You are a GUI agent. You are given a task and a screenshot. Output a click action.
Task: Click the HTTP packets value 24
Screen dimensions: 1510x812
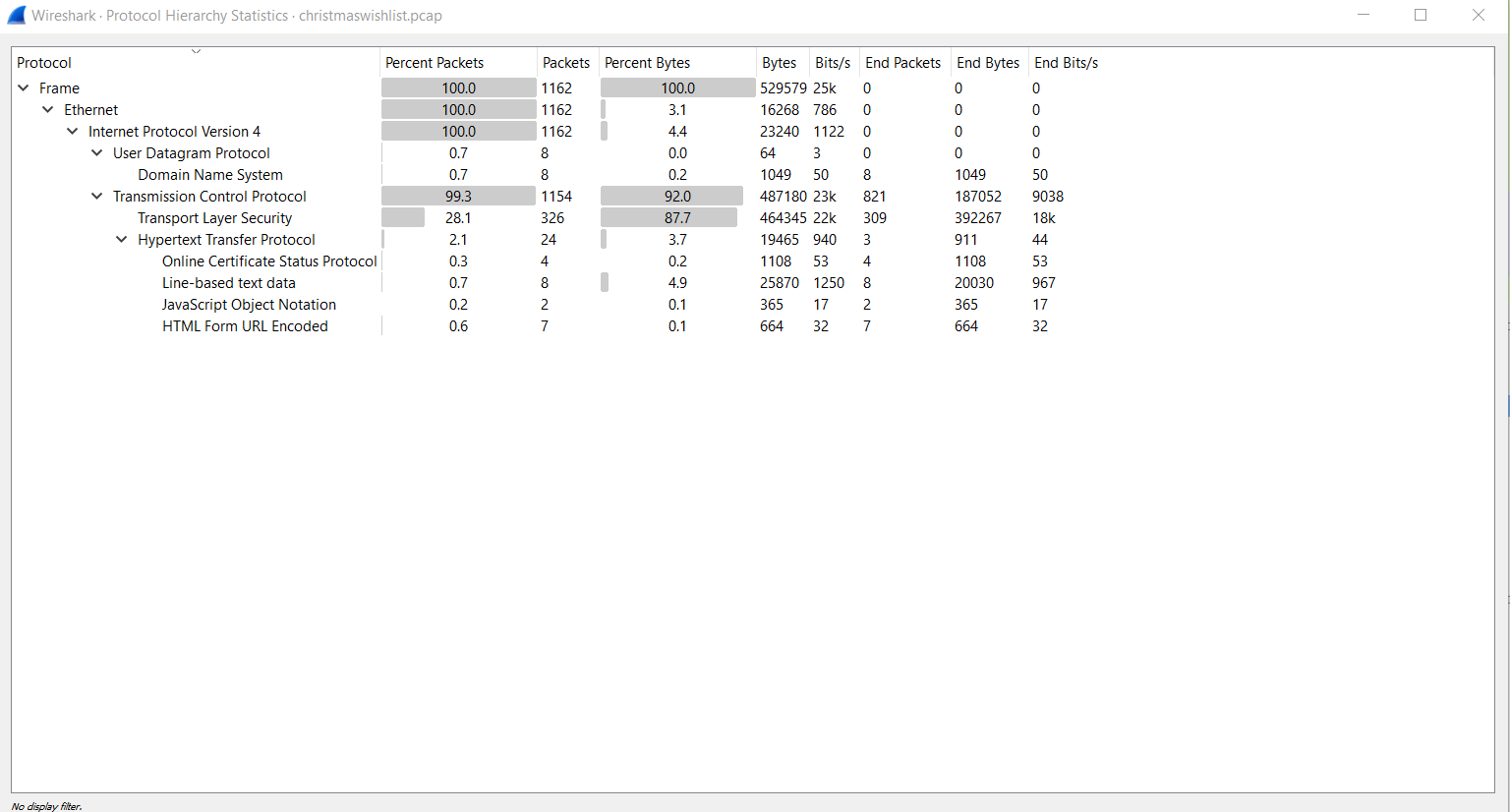coord(549,240)
